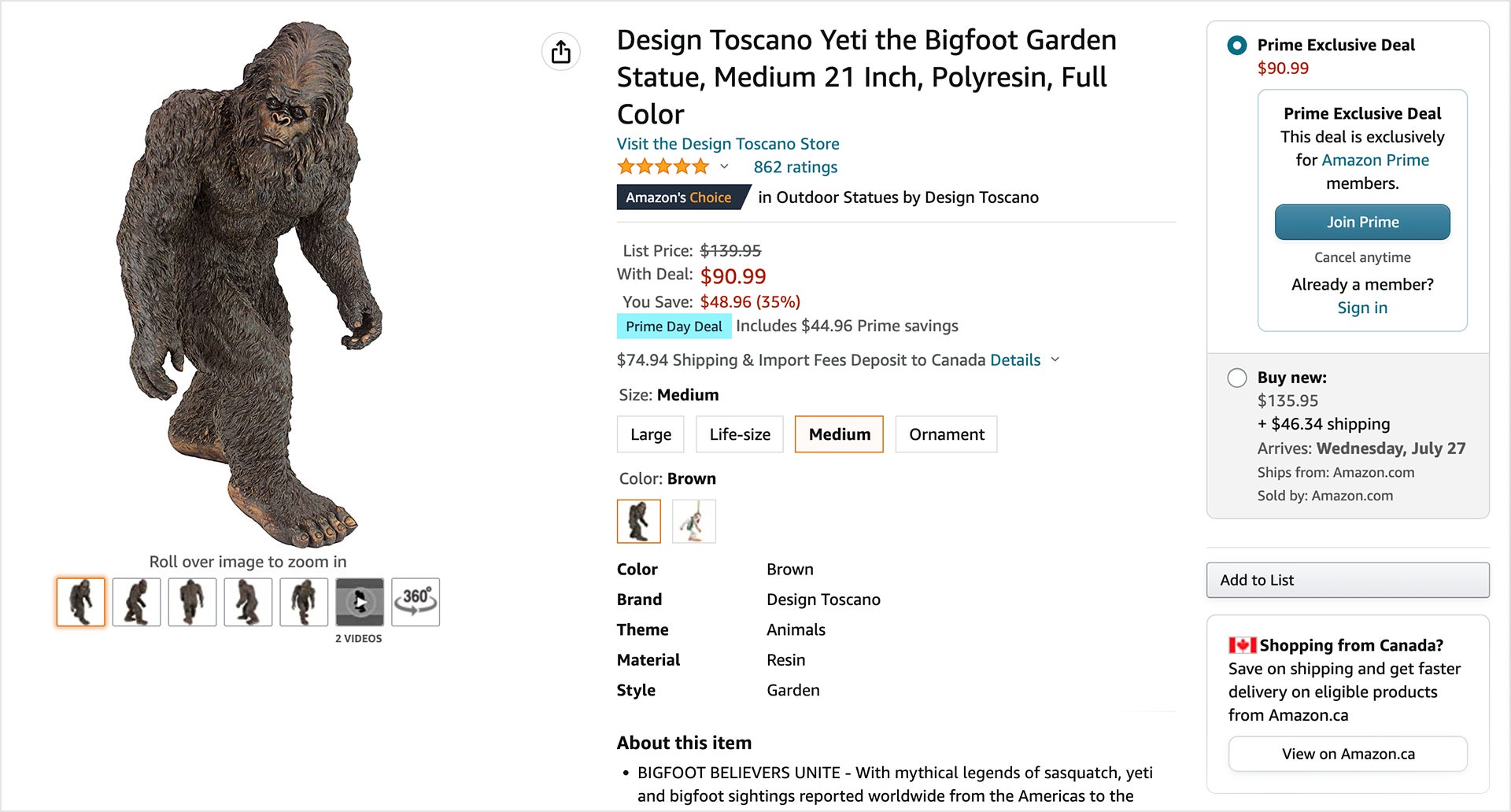Click the Add to List button
This screenshot has width=1511, height=812.
pos(1347,580)
